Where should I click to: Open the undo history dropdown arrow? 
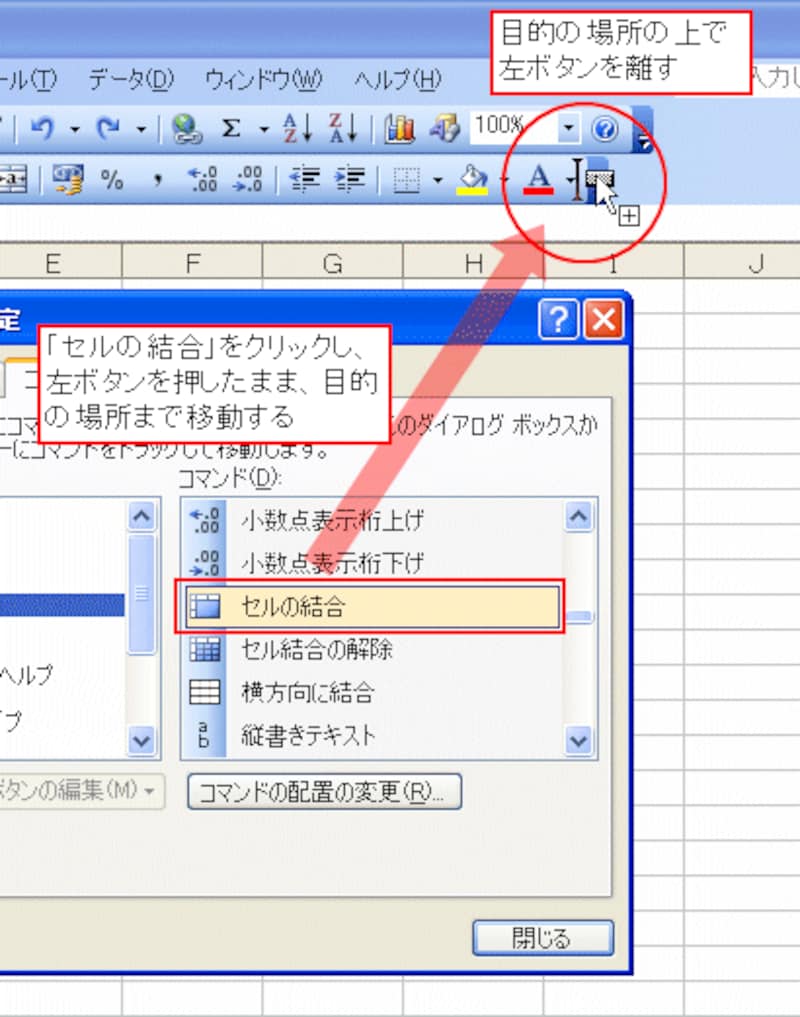(75, 129)
